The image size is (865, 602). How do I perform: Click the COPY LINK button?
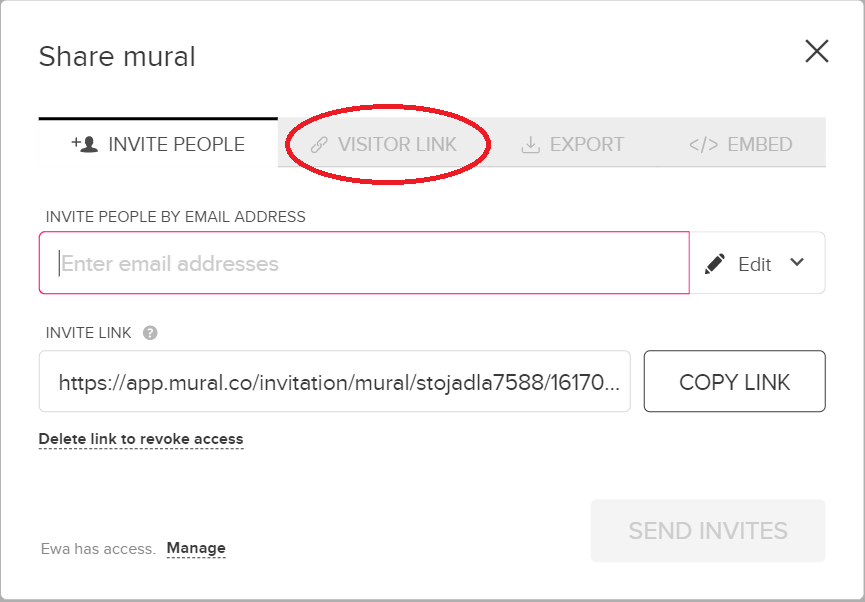[734, 381]
